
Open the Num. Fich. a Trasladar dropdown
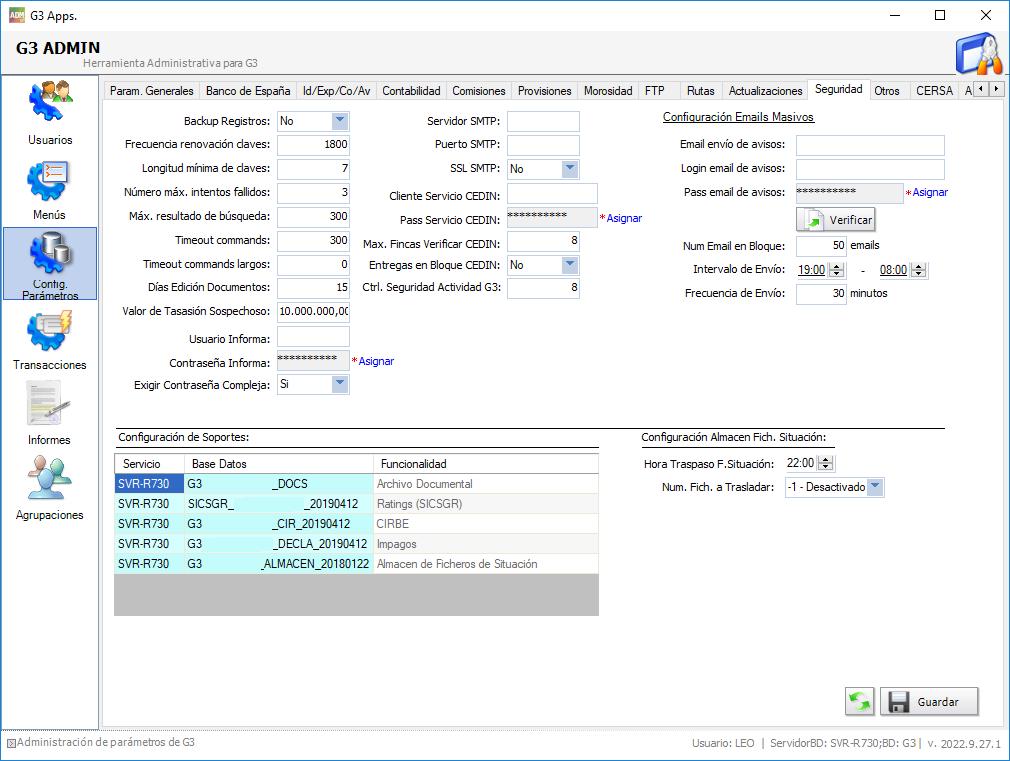coord(875,487)
